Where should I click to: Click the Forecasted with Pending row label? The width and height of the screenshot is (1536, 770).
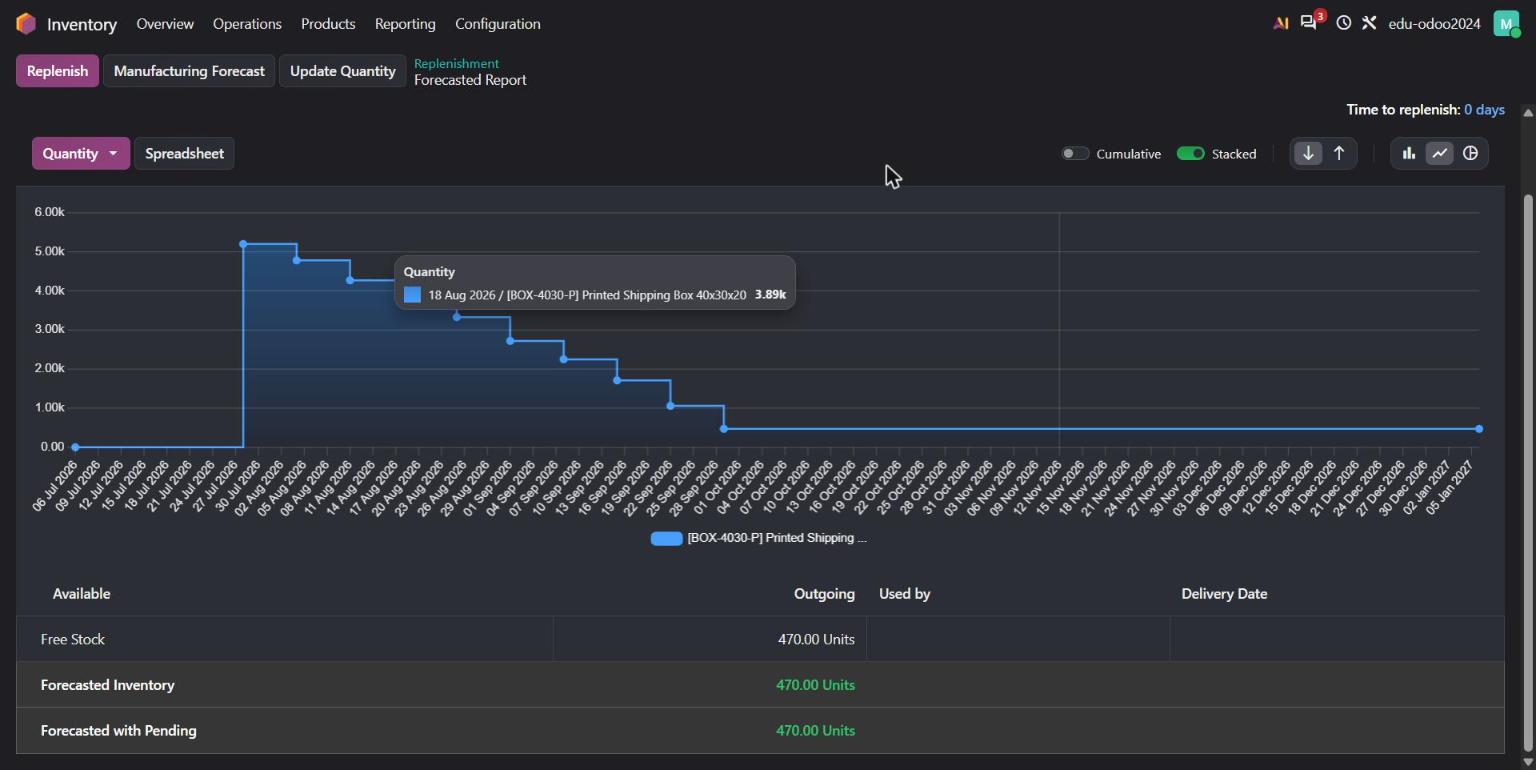pyautogui.click(x=119, y=731)
